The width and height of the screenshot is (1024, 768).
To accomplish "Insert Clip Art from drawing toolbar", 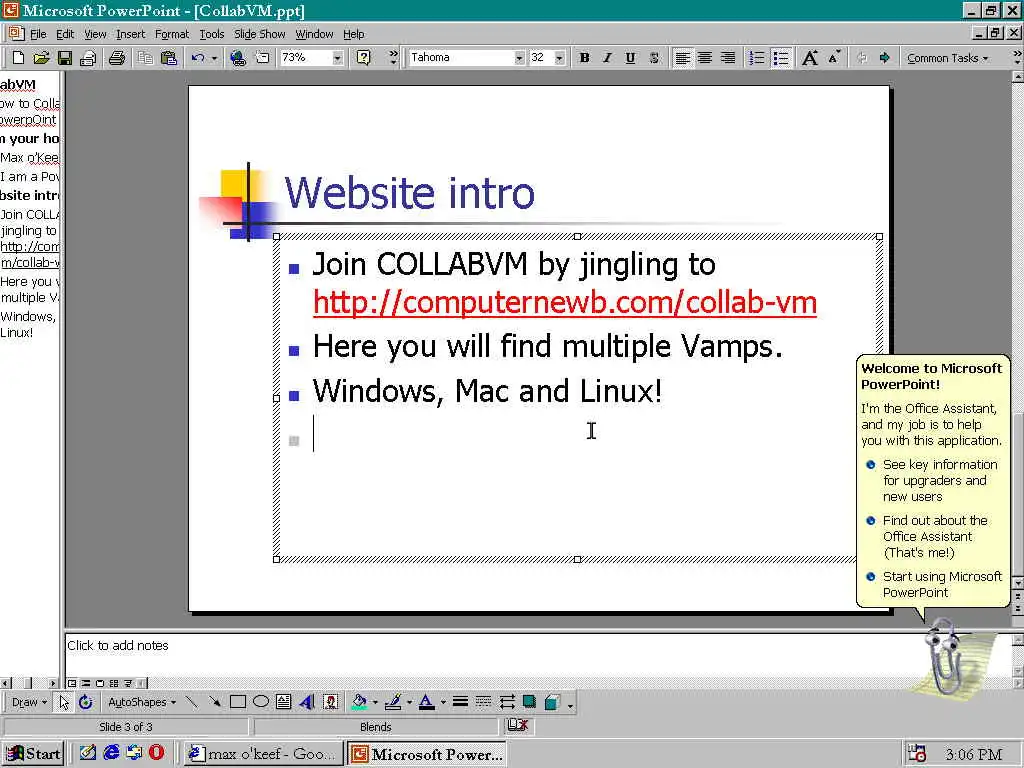I will click(x=331, y=702).
